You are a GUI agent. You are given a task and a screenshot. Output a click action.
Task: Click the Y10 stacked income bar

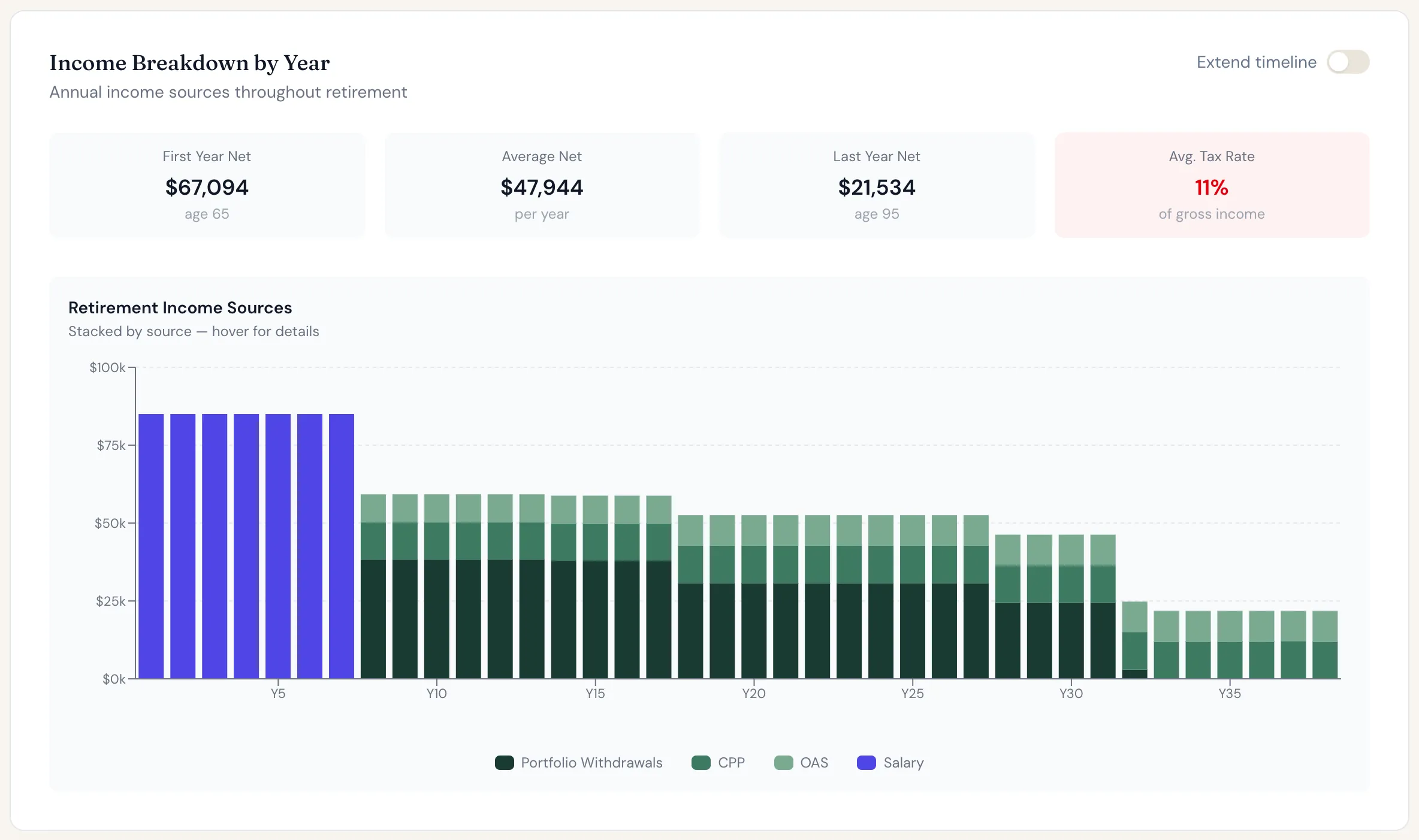coord(437,586)
